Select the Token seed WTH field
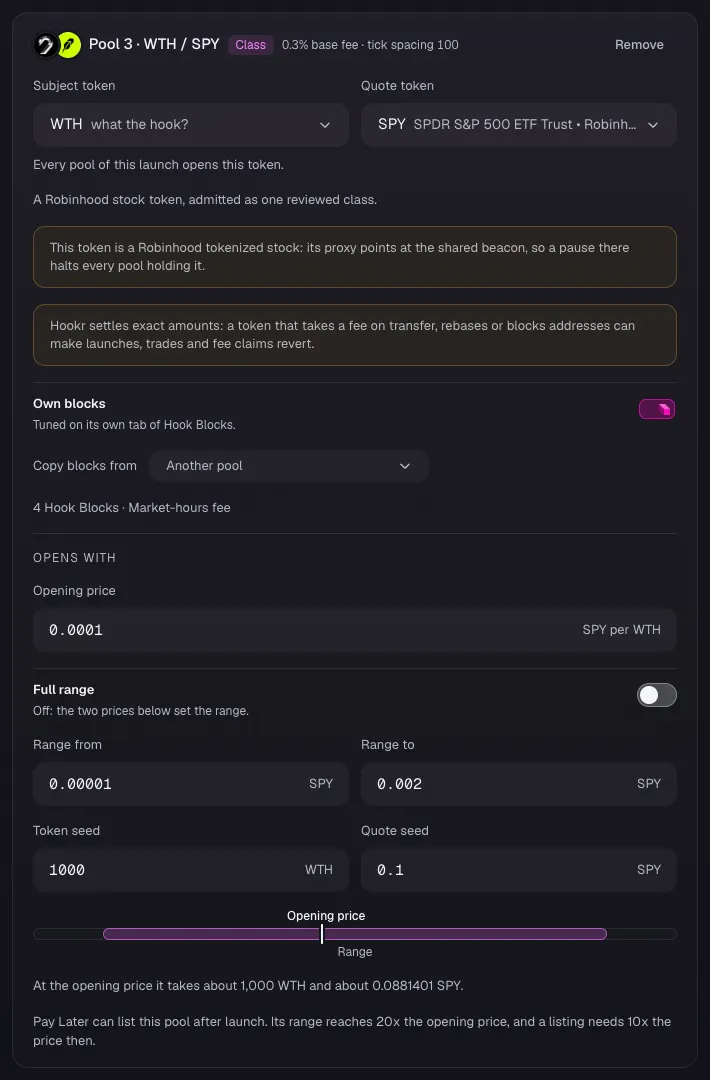The width and height of the screenshot is (710, 1080). point(191,870)
